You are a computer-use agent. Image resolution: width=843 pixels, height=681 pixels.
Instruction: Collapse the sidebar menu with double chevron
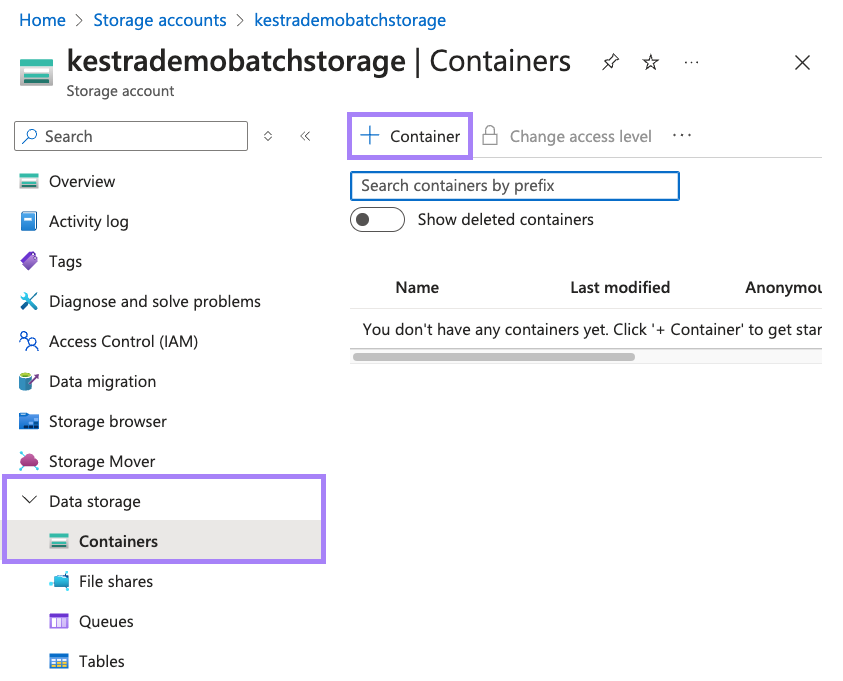305,136
